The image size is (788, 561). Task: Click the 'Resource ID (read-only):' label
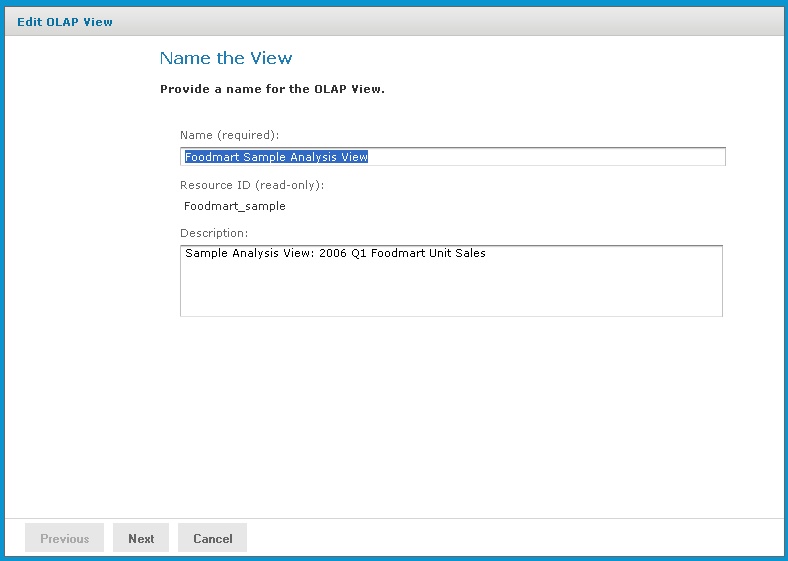252,185
